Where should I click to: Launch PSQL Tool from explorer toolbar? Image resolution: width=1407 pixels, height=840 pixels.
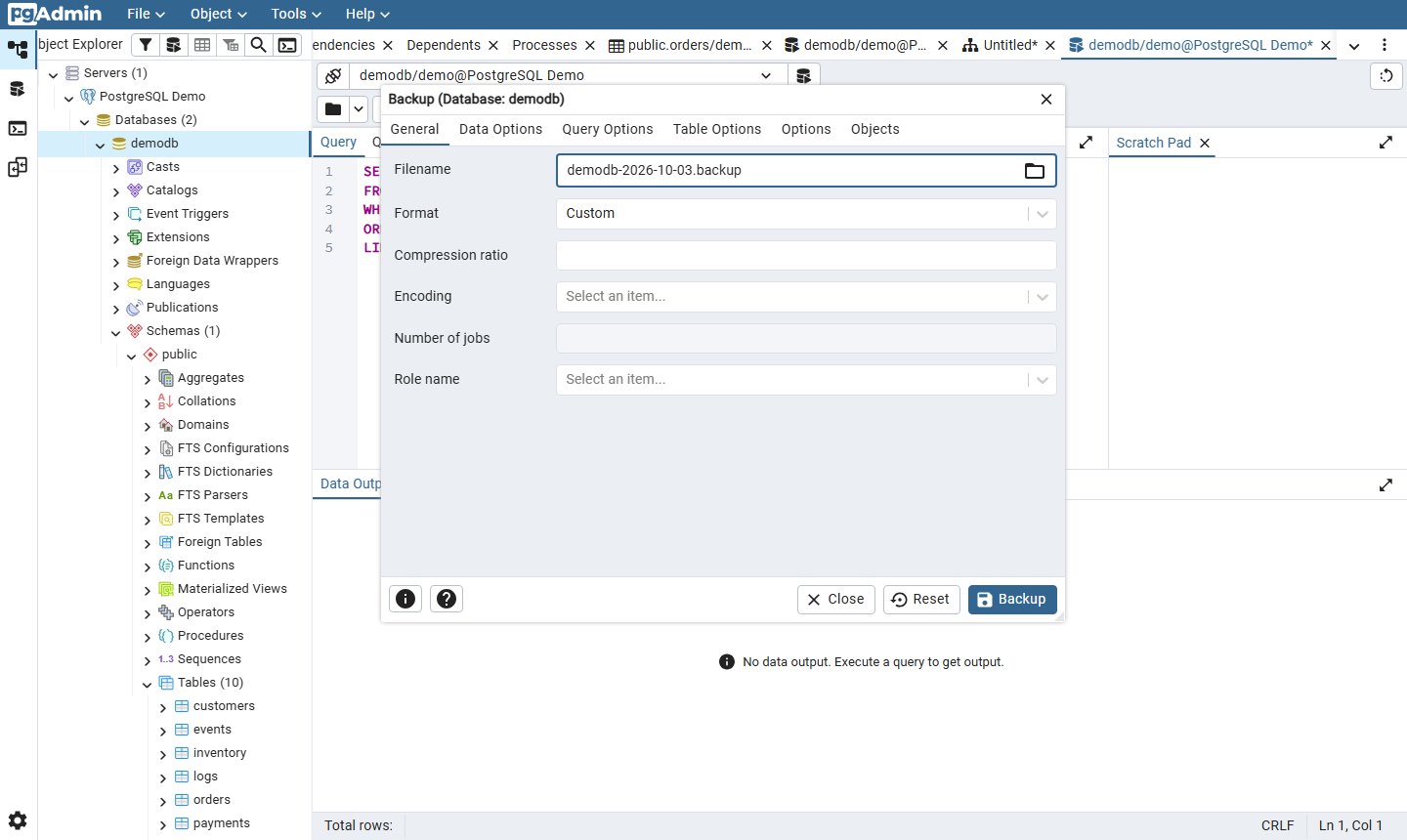pos(287,45)
